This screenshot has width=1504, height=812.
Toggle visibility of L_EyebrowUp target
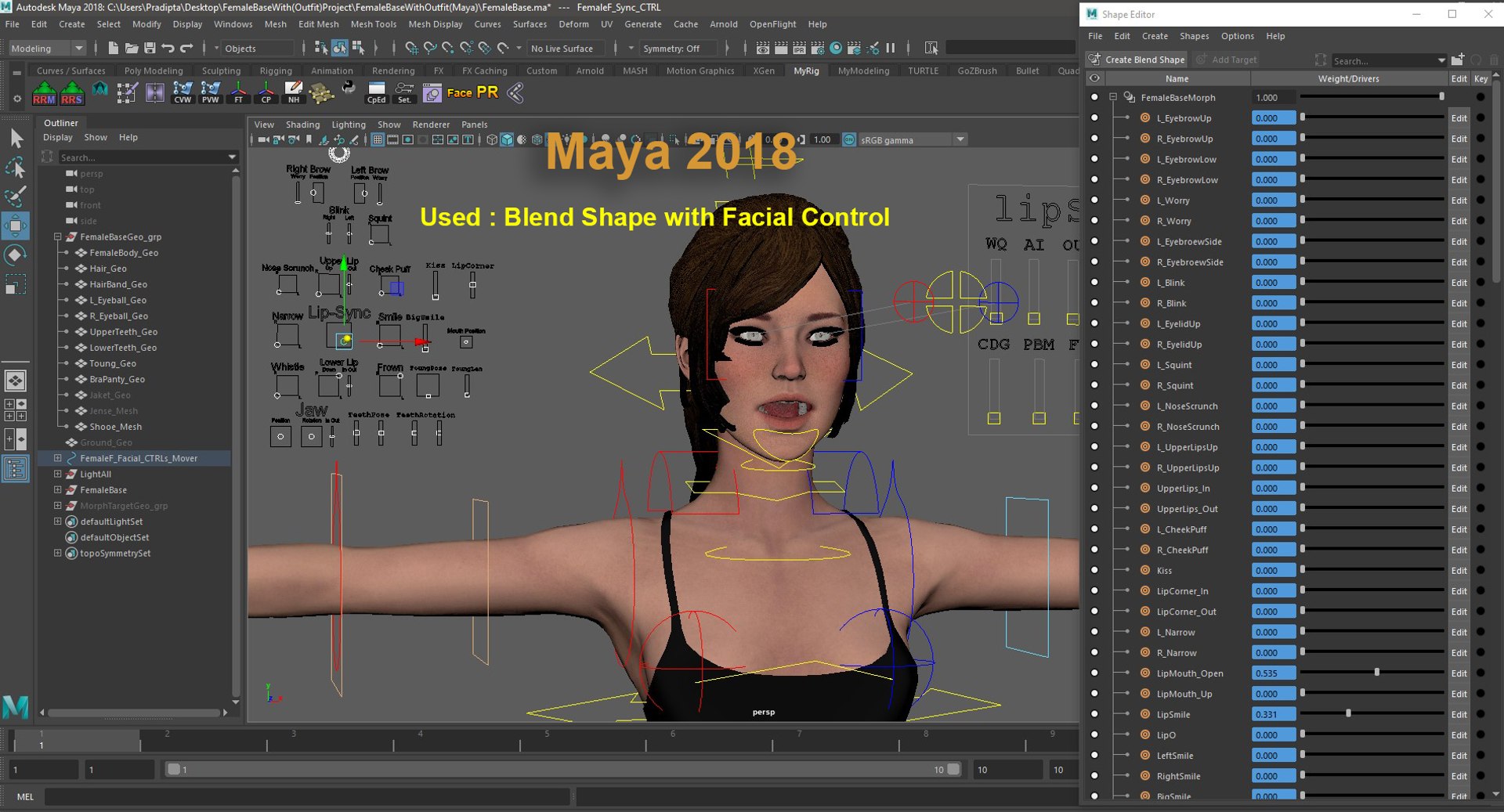(1094, 118)
